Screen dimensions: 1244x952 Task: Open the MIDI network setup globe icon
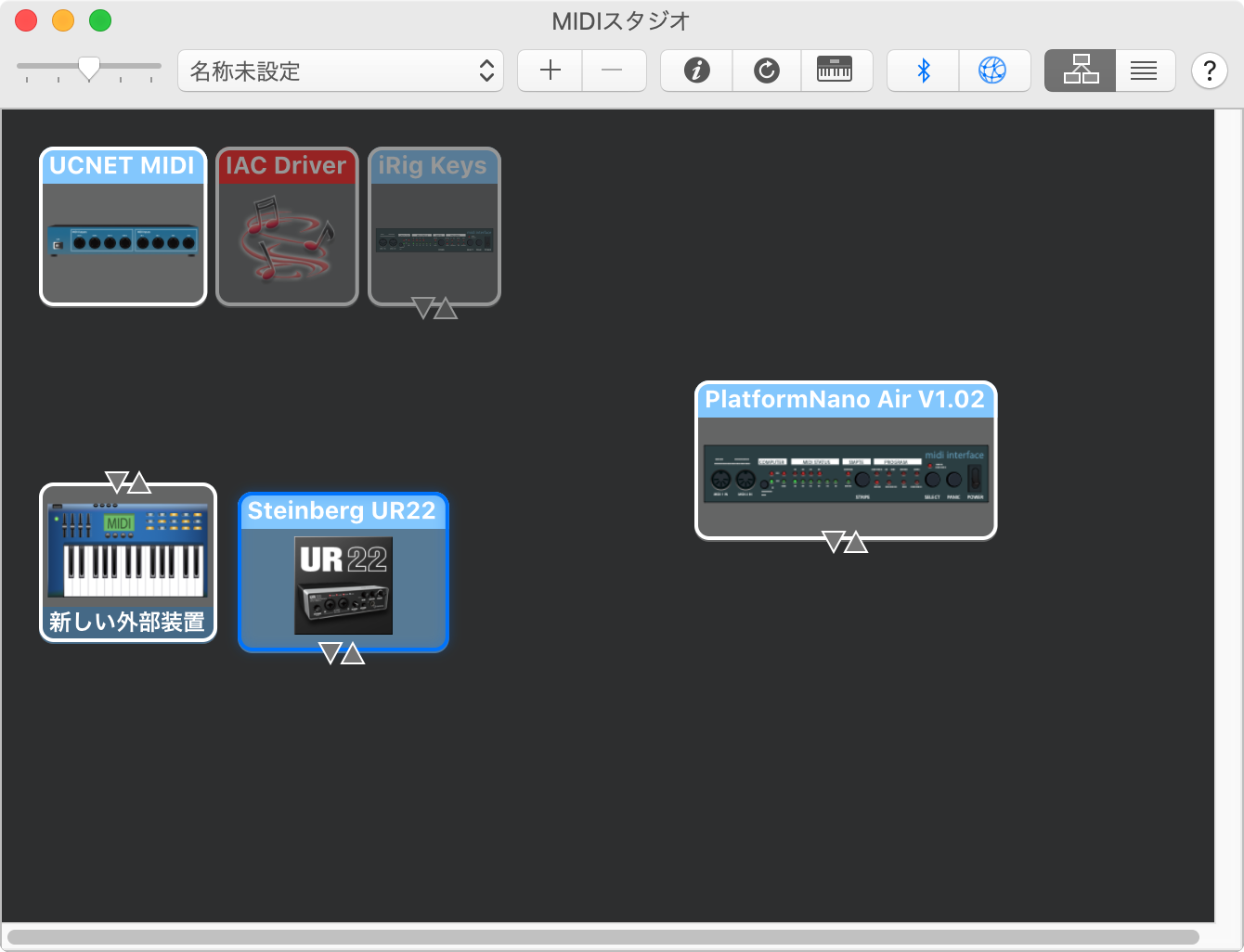[993, 71]
